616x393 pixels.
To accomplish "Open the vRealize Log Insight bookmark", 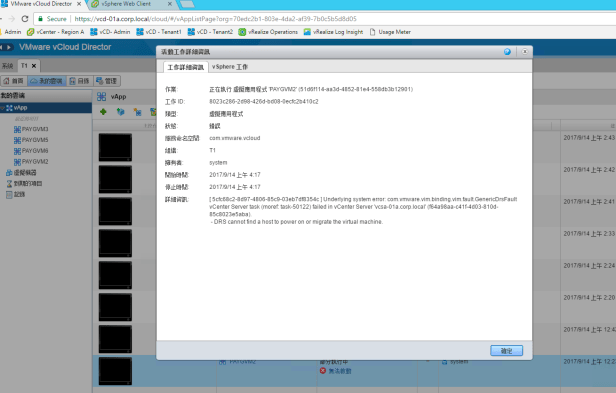I will click(x=334, y=32).
